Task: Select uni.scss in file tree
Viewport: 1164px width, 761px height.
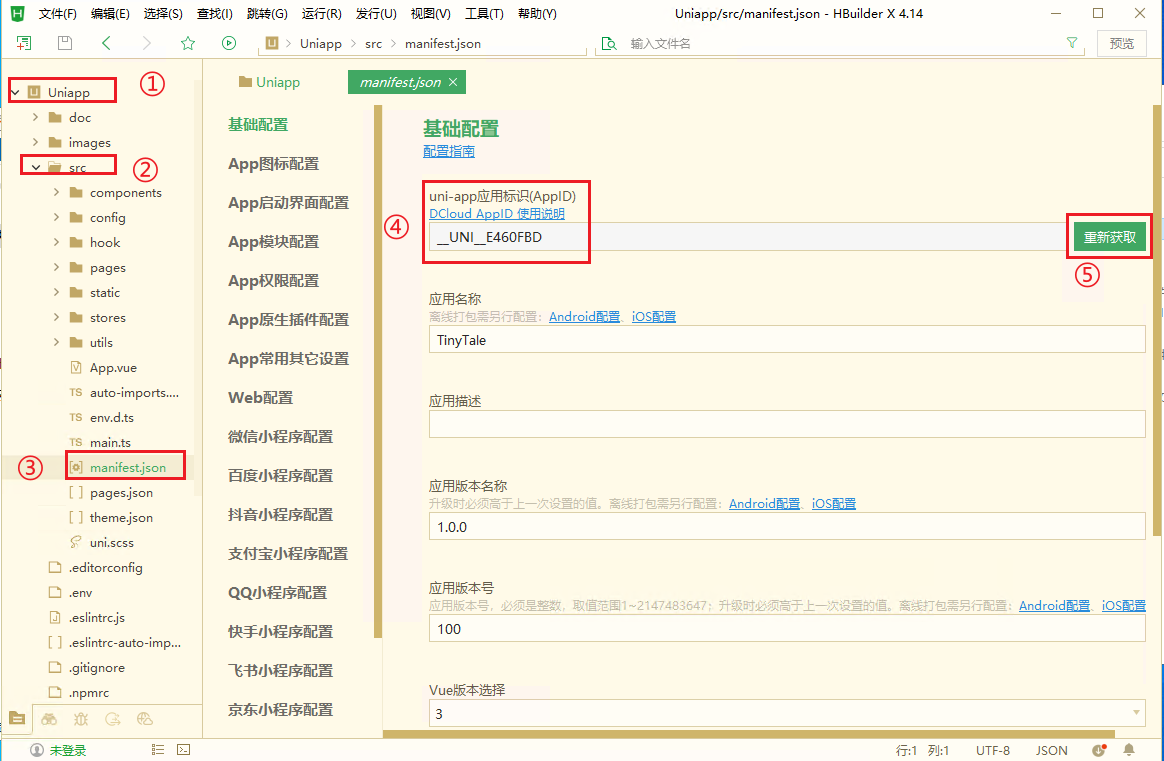Action: tap(111, 543)
